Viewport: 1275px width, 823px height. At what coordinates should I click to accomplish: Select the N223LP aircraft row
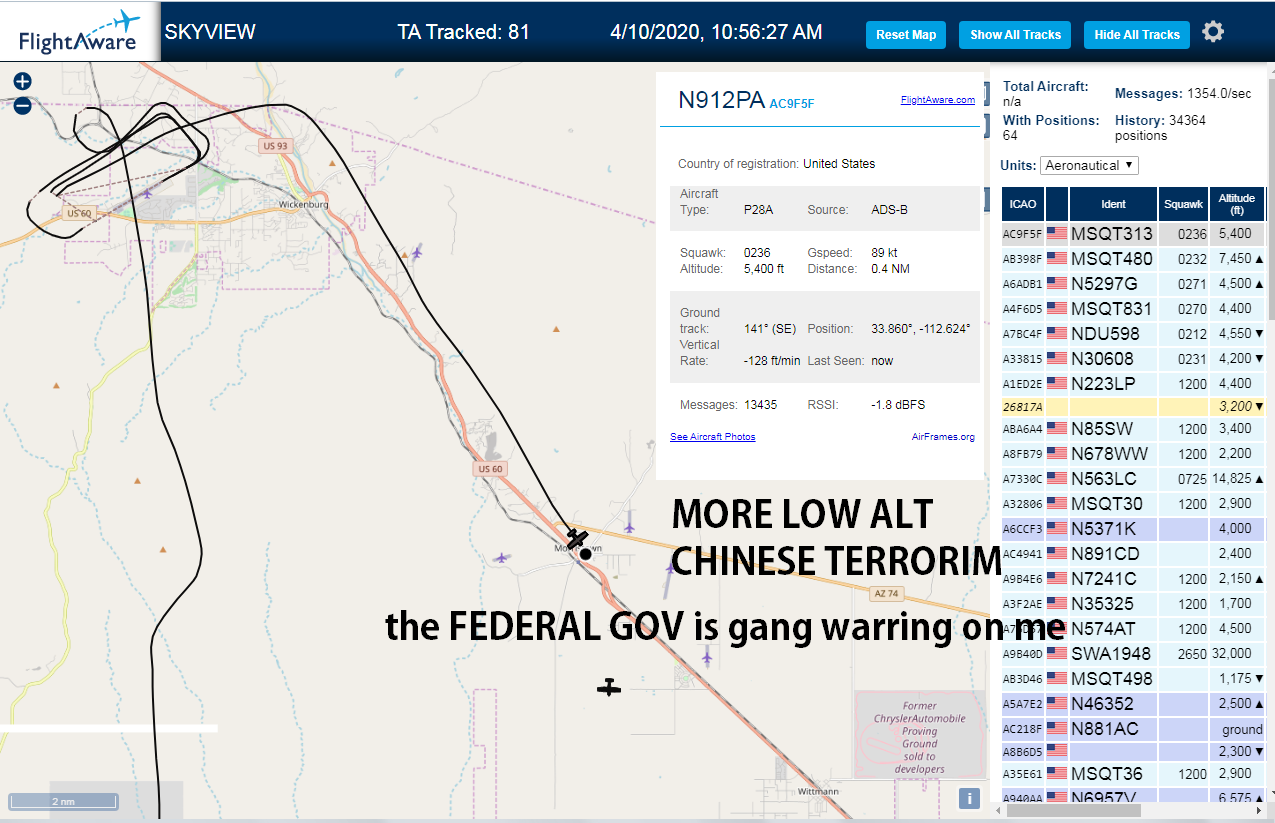tap(1133, 383)
